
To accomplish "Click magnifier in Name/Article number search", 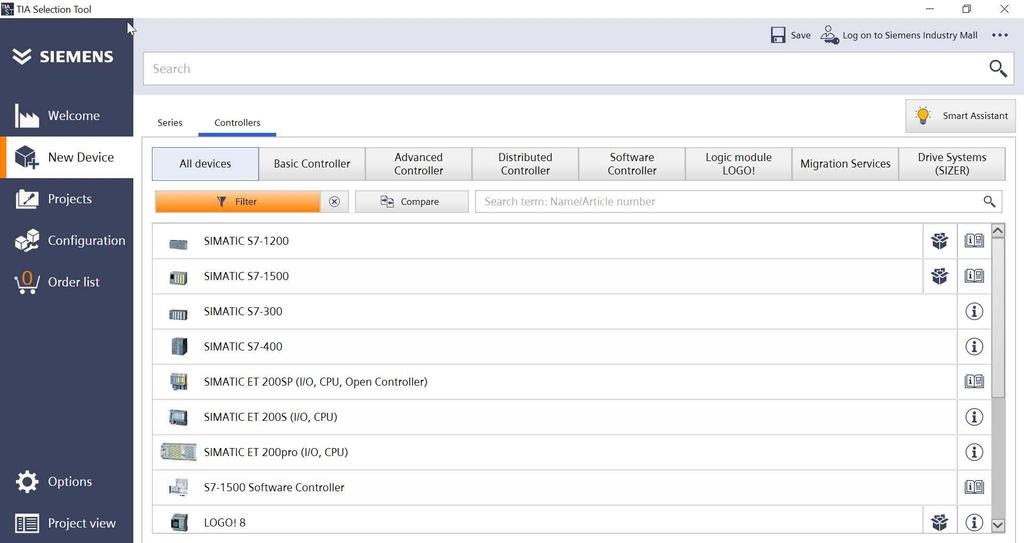I will [989, 202].
